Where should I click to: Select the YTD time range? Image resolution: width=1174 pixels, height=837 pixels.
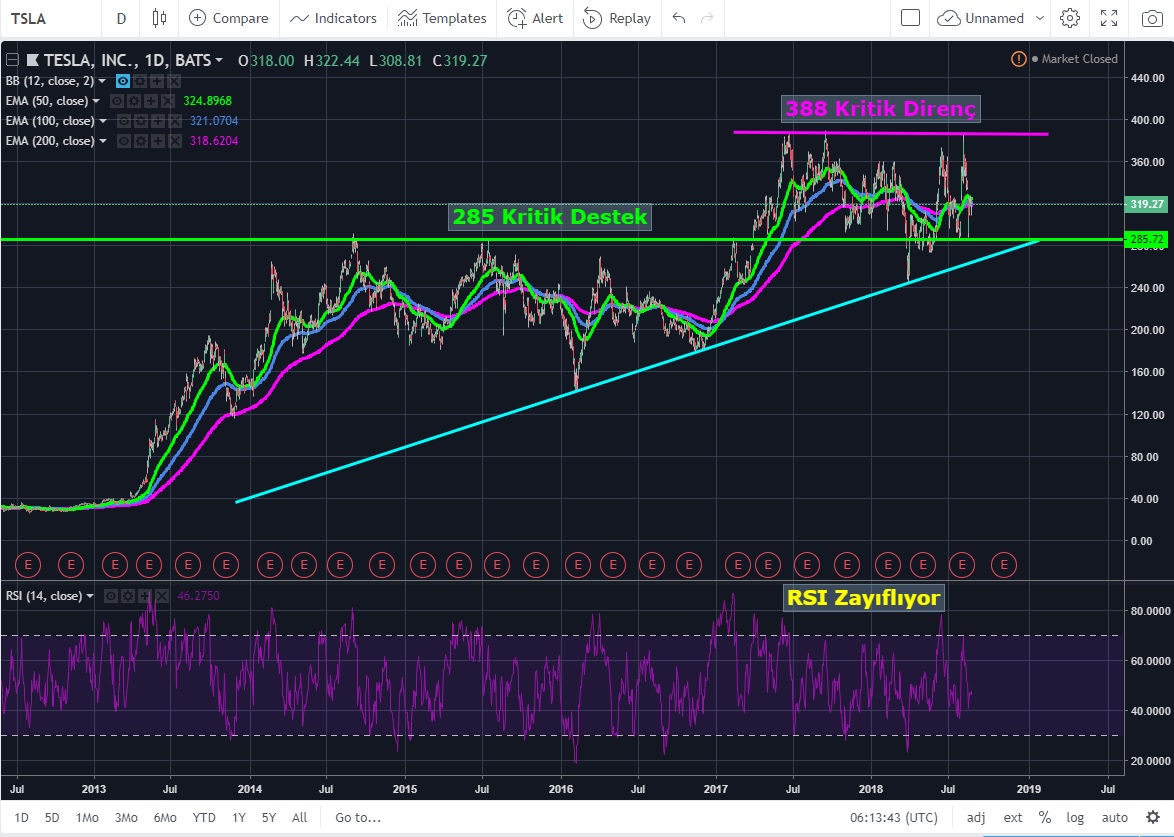tap(204, 818)
